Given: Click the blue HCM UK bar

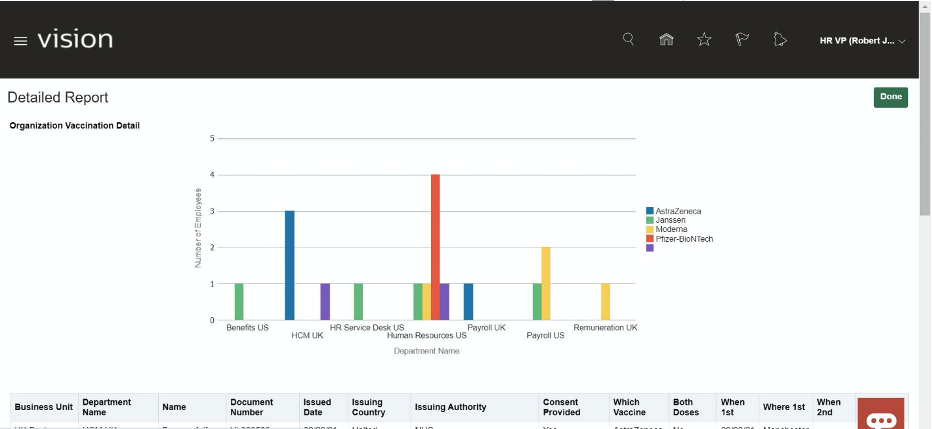Looking at the screenshot, I should [290, 265].
